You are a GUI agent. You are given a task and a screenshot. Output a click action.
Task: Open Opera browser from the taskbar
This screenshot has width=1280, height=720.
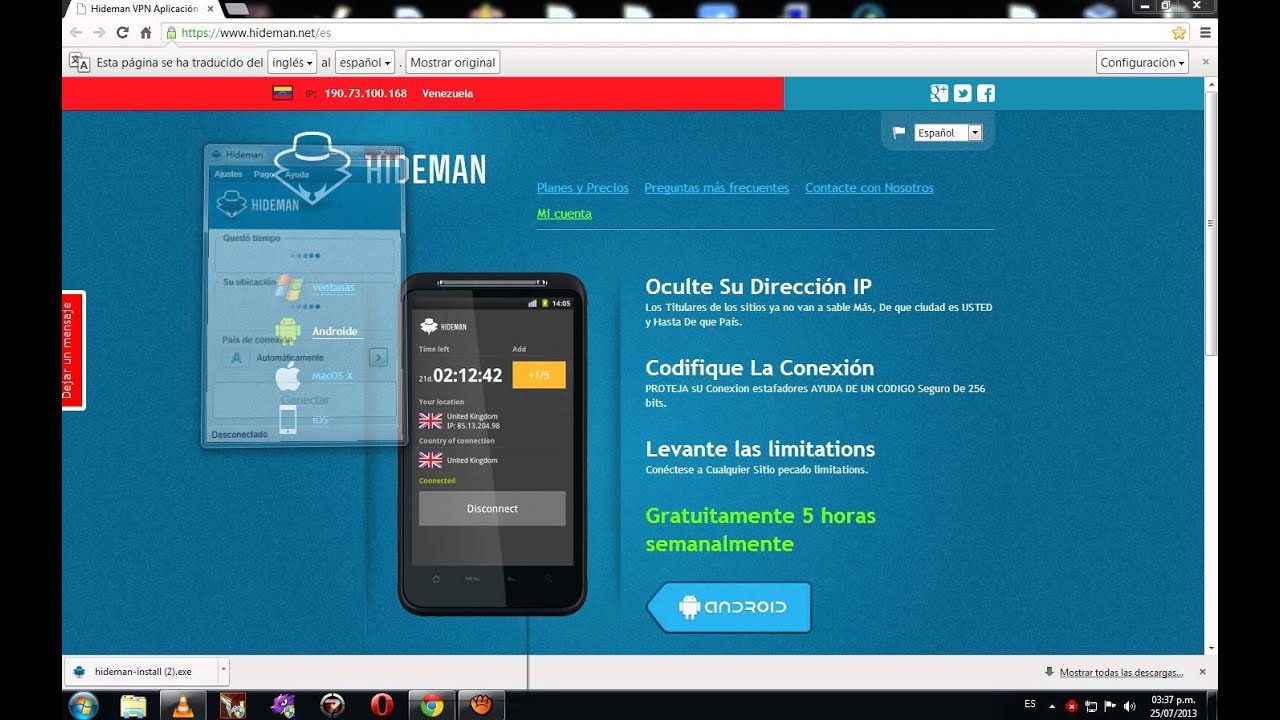[382, 705]
